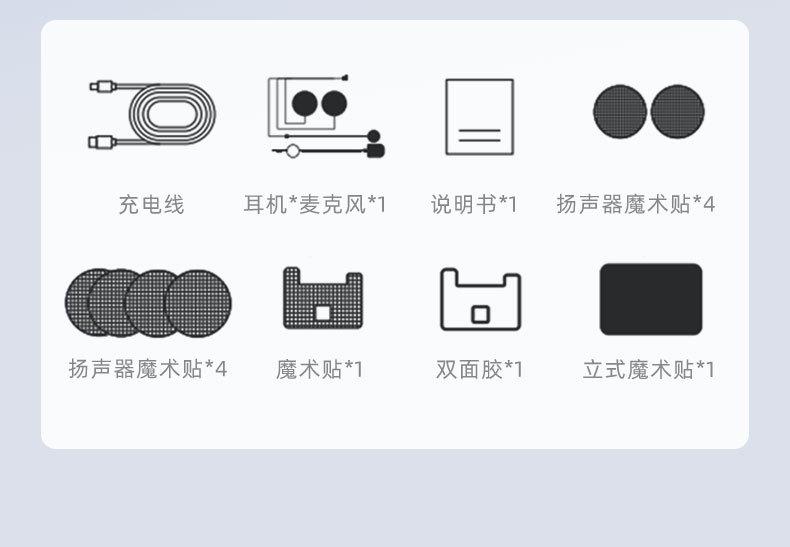The image size is (790, 547).
Task: Click the left black earphone speaker disc
Action: tap(304, 104)
